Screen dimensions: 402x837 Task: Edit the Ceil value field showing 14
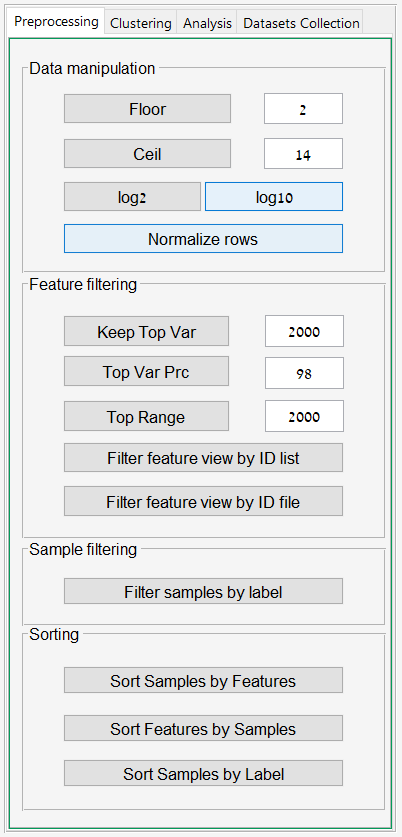(303, 154)
